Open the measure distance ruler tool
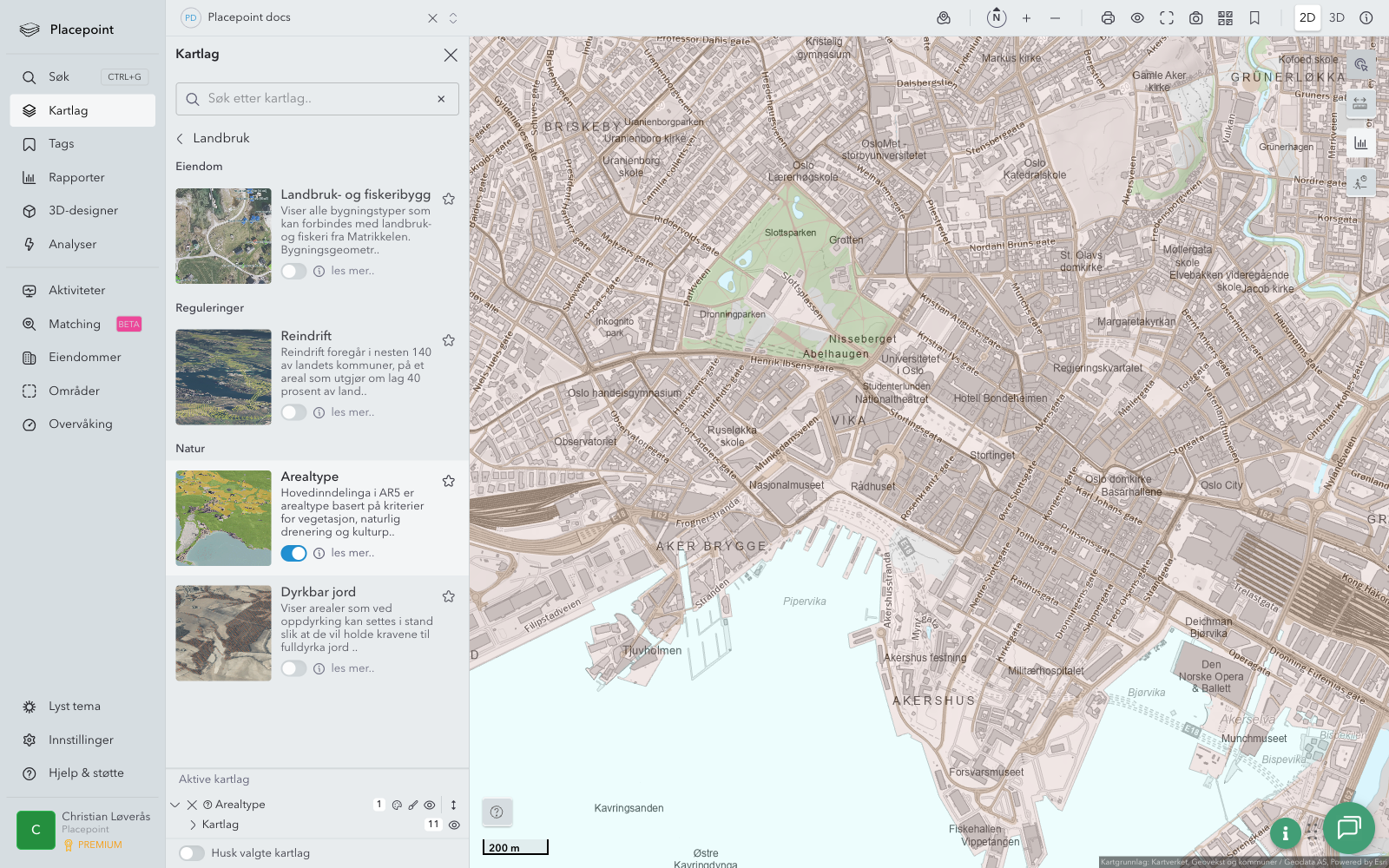This screenshot has height=868, width=1389. click(x=1360, y=103)
